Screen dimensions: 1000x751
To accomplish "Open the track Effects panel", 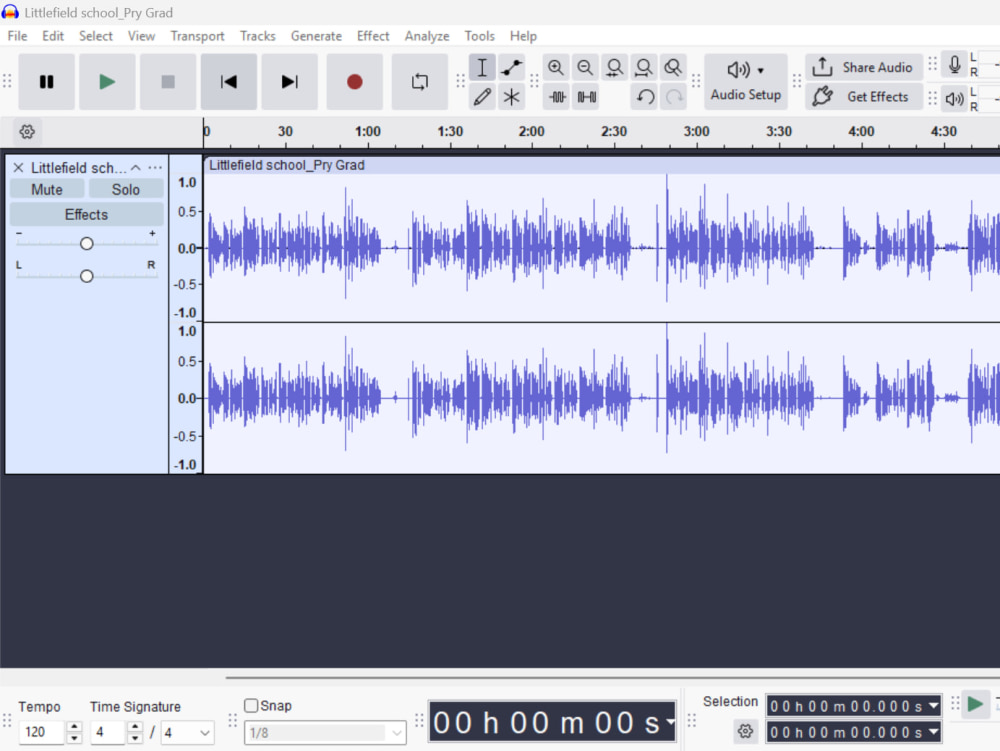I will coord(86,214).
